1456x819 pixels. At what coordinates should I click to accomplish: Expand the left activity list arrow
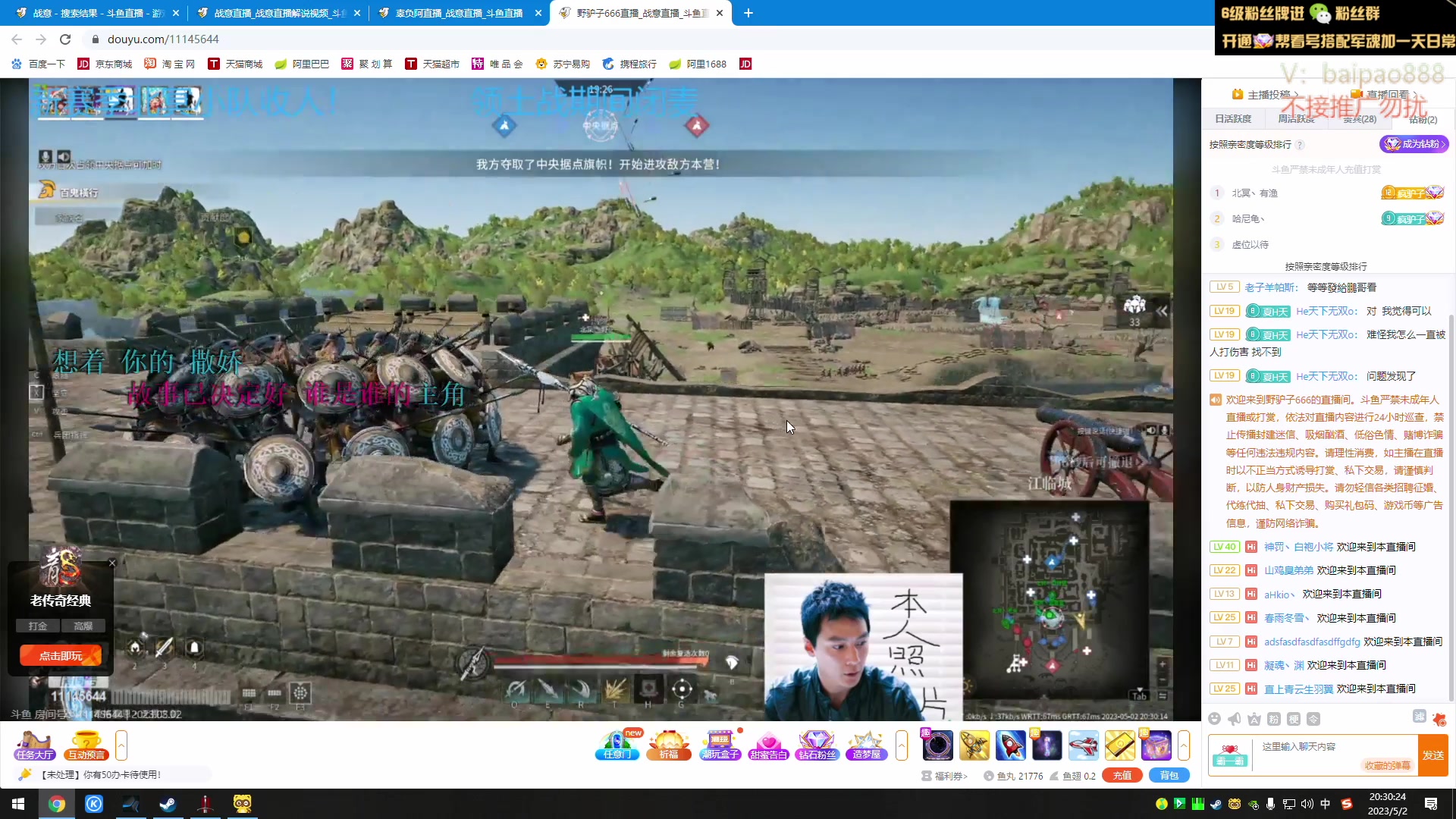point(121,745)
